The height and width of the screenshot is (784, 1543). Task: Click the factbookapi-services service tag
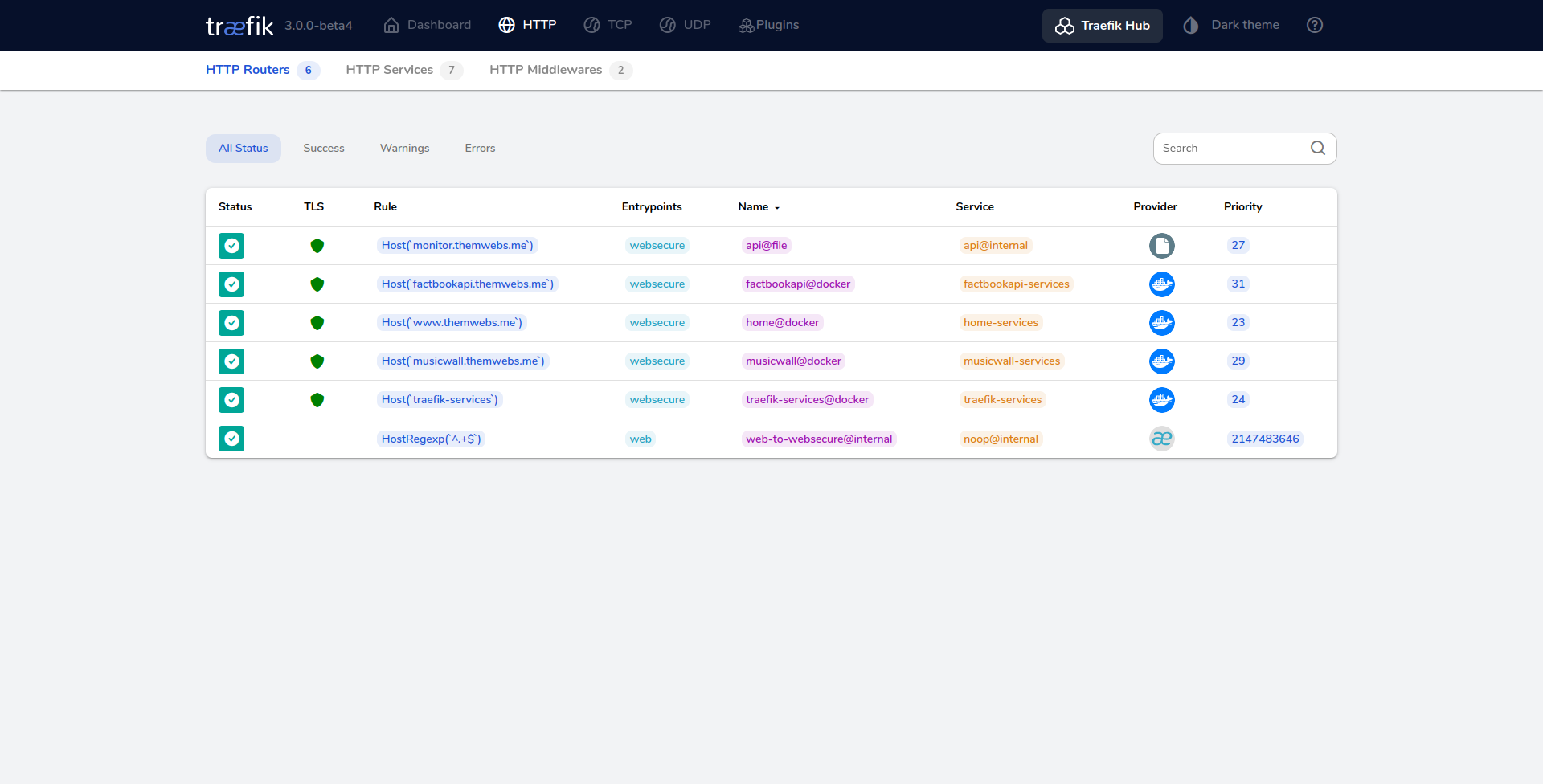(x=1017, y=284)
